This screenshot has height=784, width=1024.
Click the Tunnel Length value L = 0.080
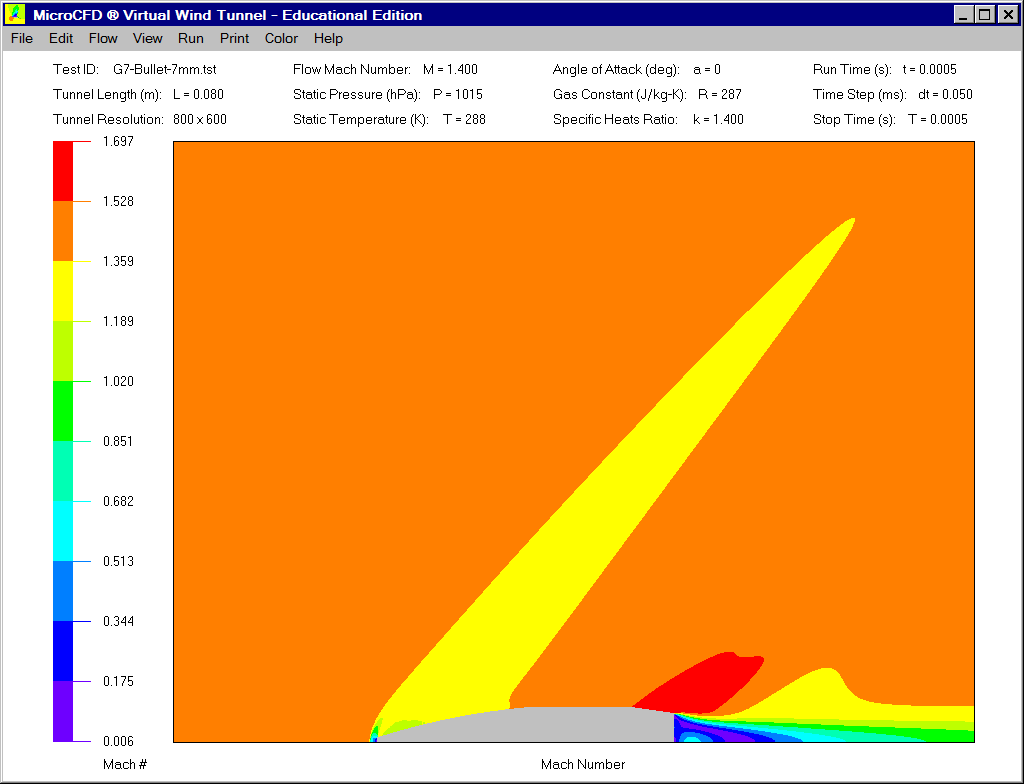199,95
